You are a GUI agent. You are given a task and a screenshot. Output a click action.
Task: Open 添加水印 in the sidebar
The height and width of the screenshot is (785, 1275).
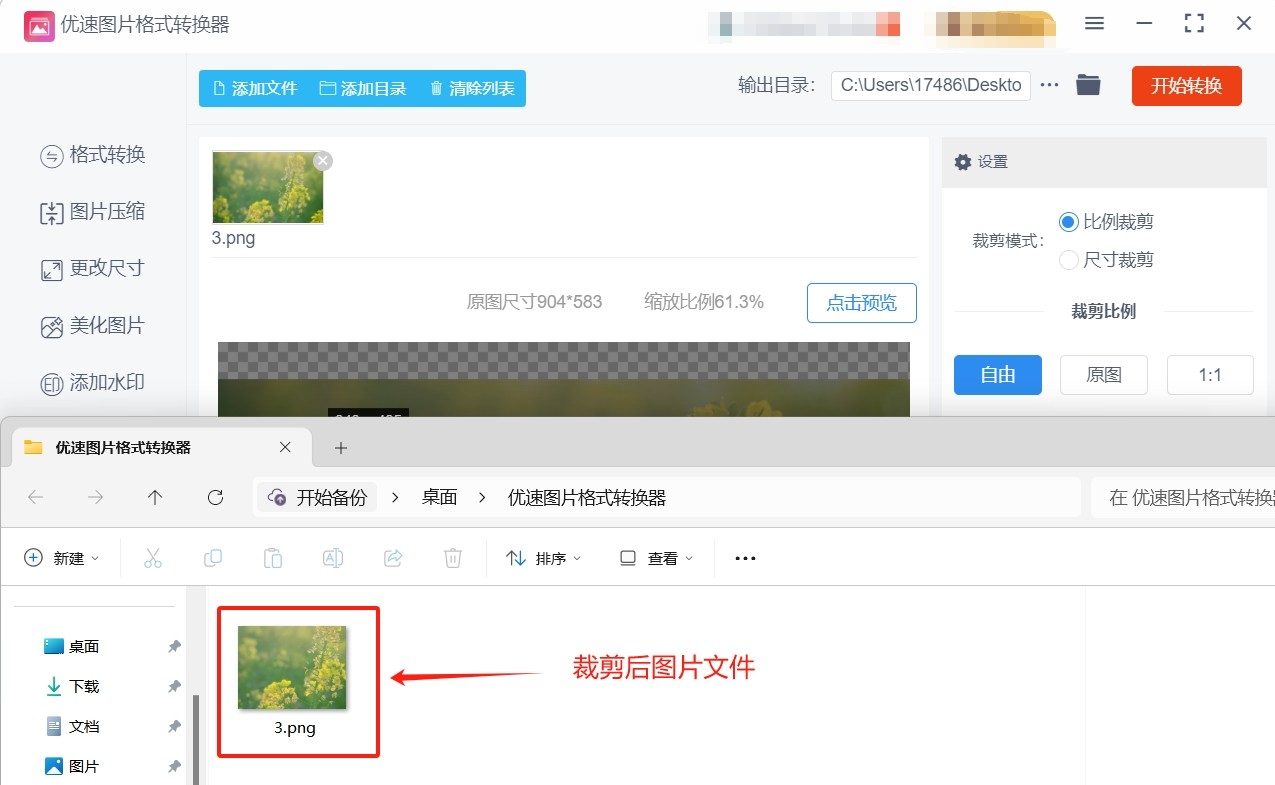coord(93,383)
